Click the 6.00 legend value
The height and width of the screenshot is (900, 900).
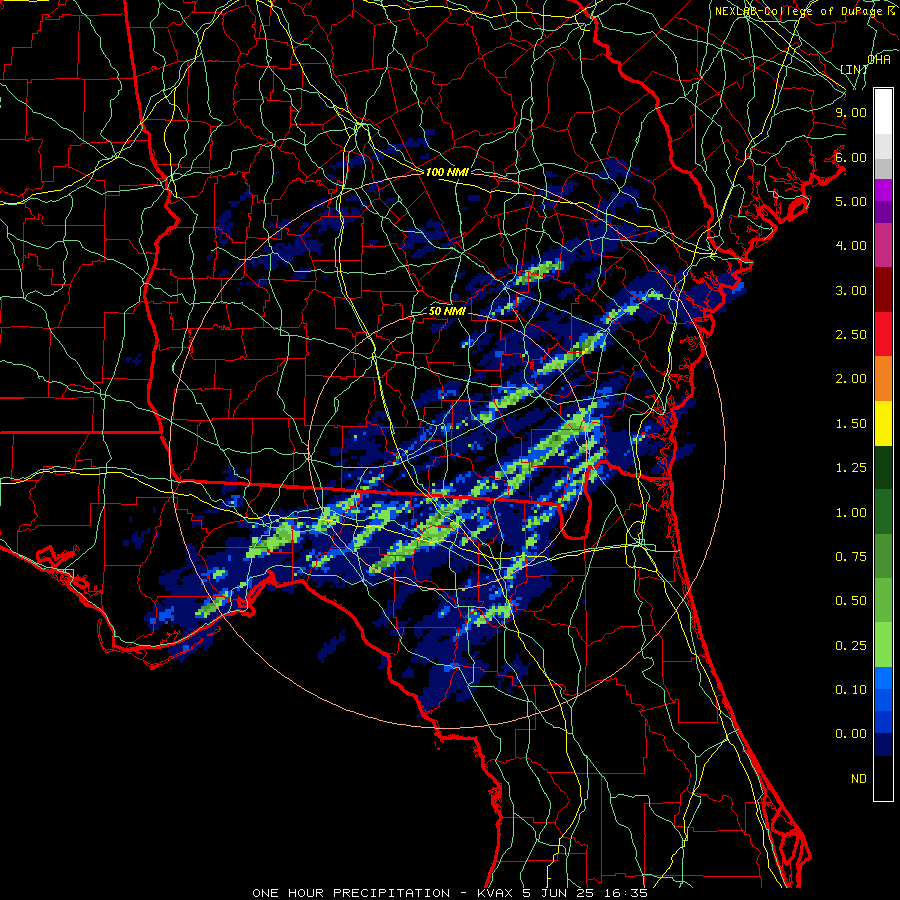pyautogui.click(x=851, y=157)
